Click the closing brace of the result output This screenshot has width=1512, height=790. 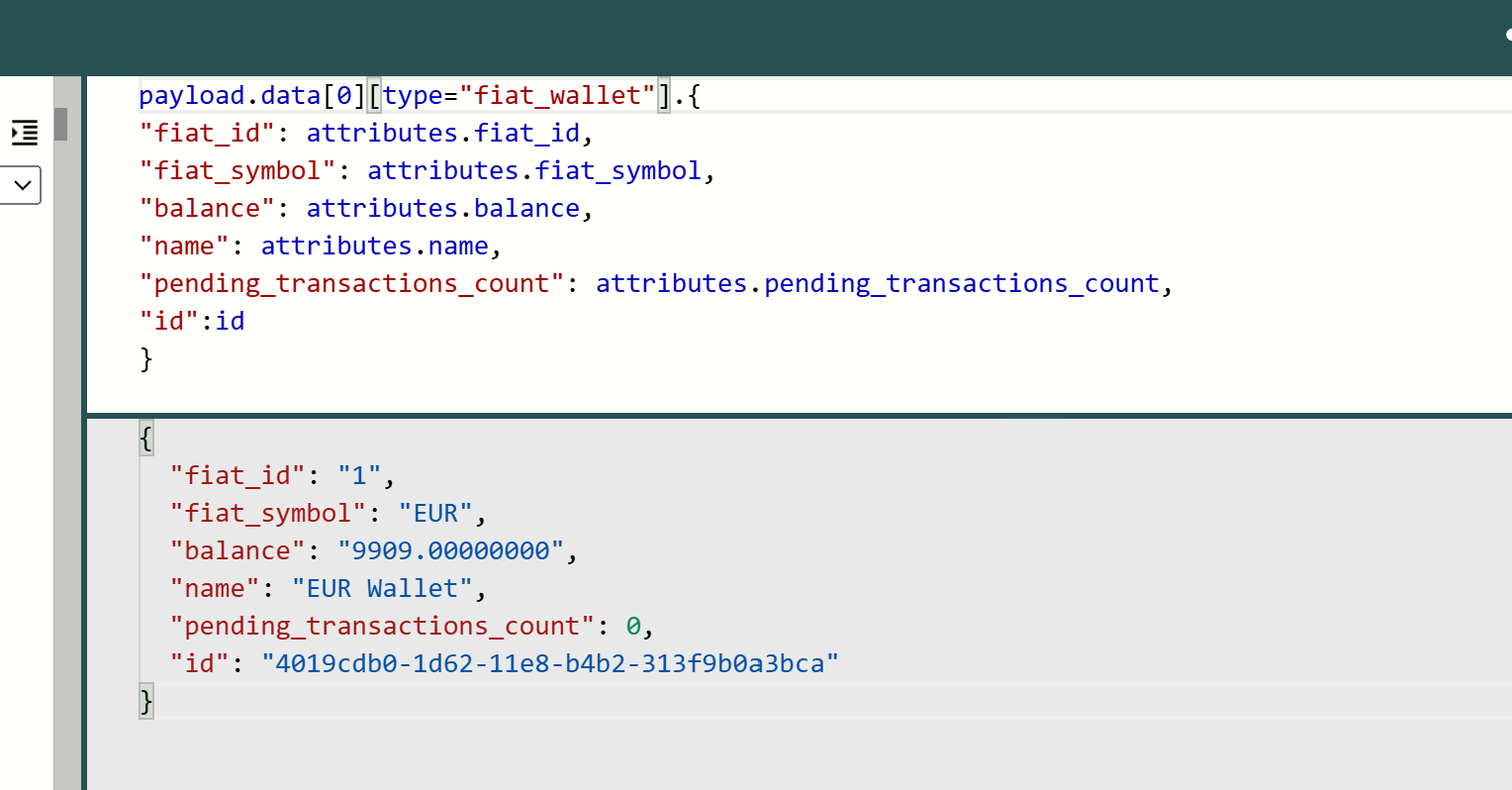[146, 701]
